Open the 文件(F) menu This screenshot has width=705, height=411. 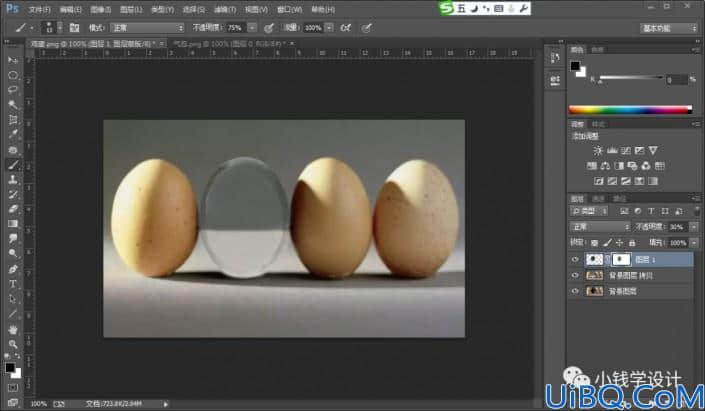[40, 9]
